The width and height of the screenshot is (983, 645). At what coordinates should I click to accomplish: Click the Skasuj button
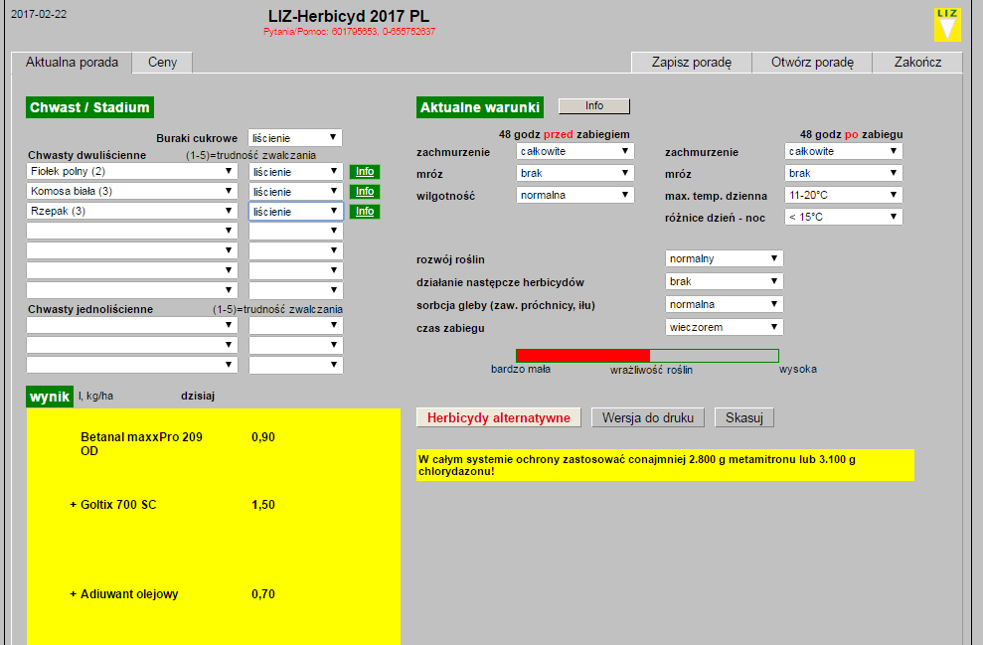click(x=744, y=417)
